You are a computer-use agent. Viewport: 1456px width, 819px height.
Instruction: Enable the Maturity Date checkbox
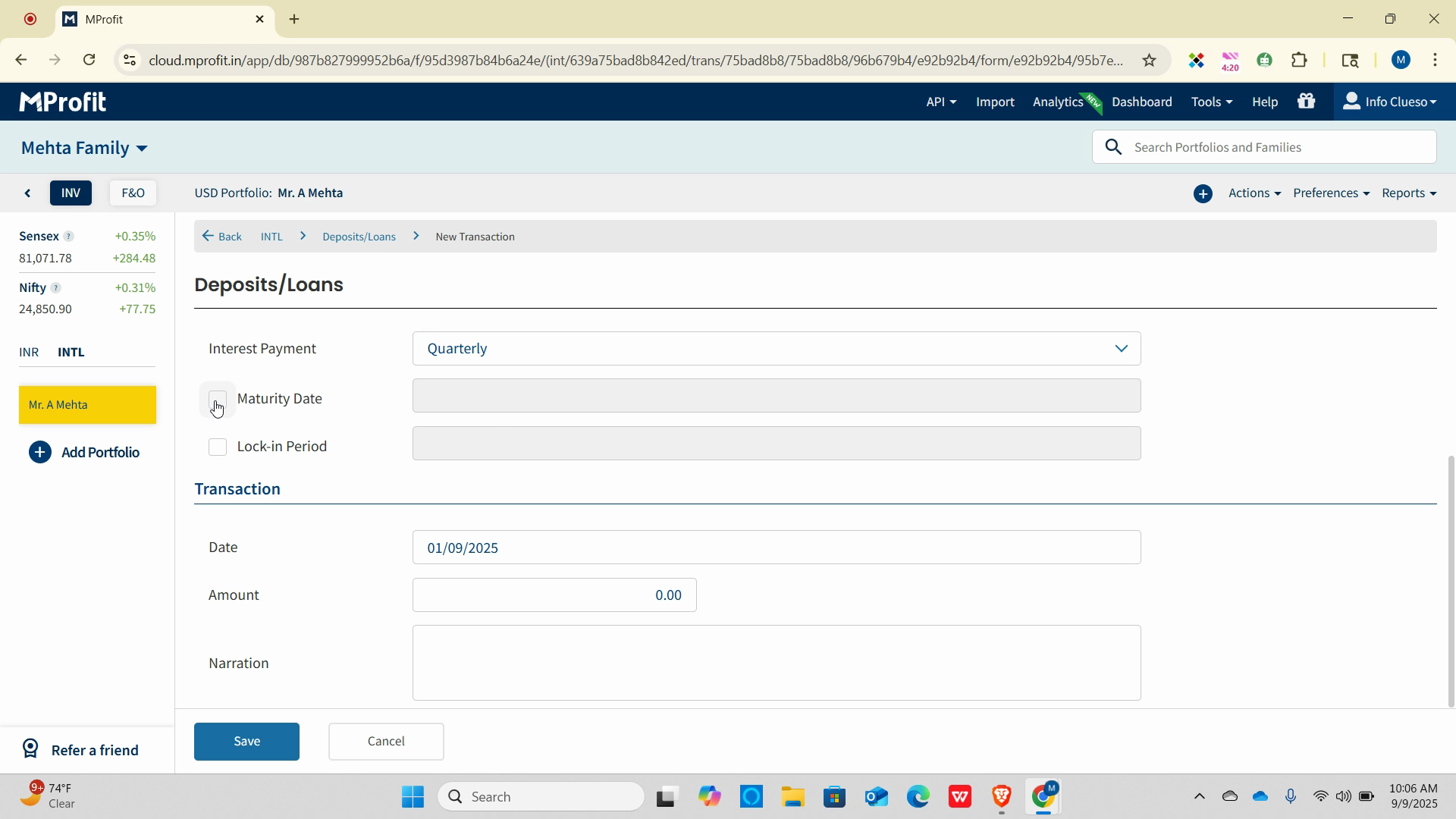point(218,399)
